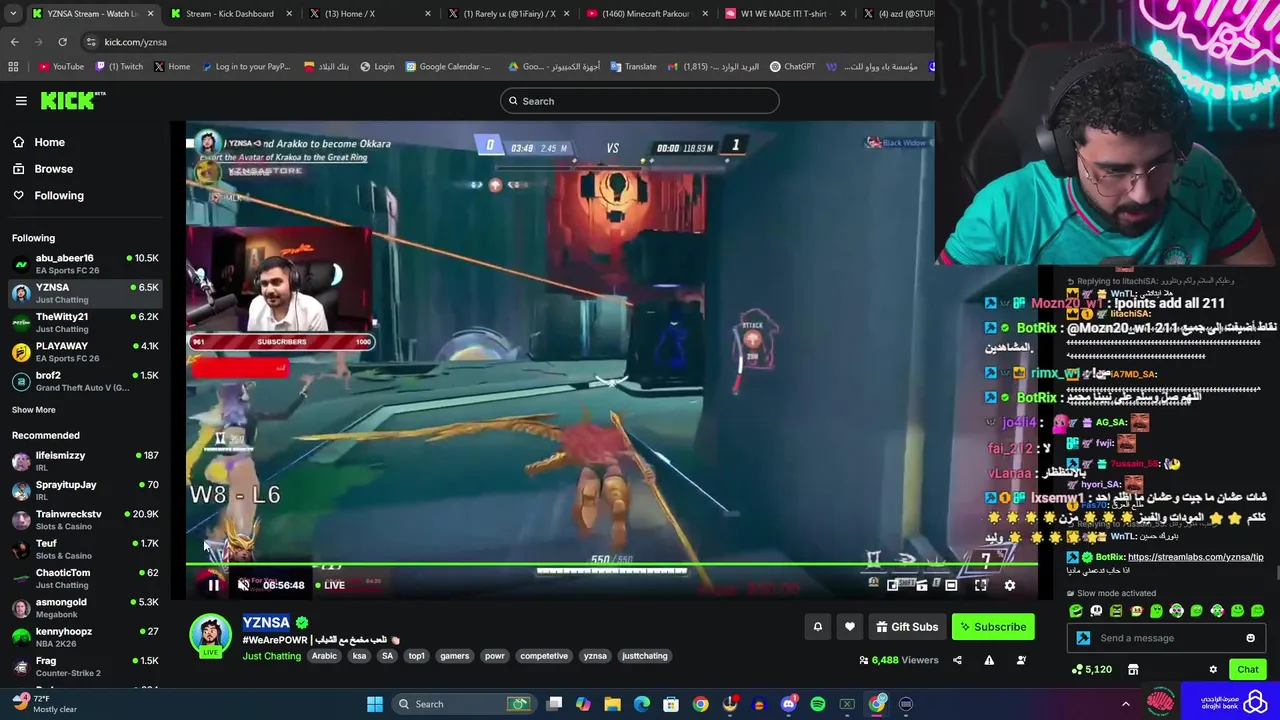Click the Kick Search box

pos(640,101)
